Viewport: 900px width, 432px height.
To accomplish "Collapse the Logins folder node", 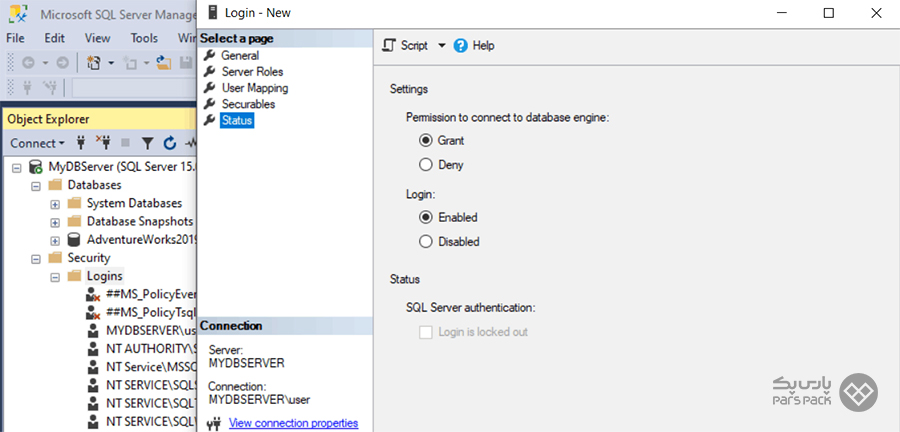I will coord(55,277).
